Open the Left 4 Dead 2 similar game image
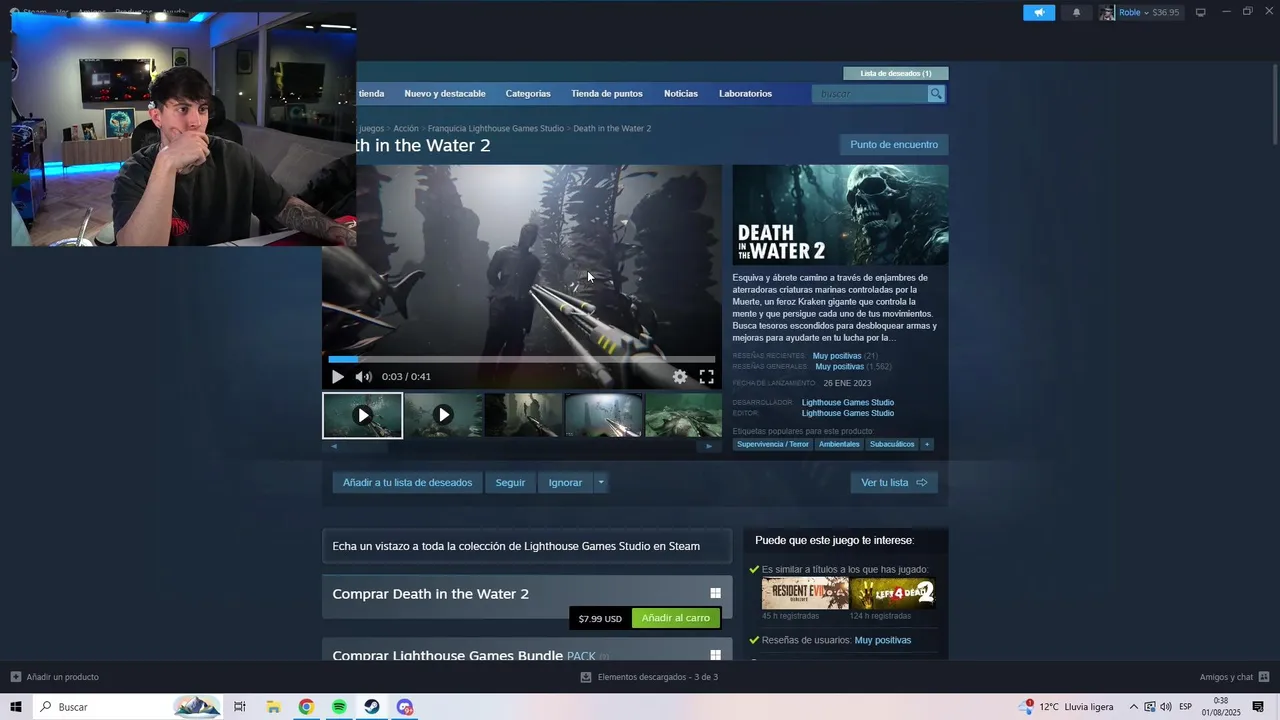The width and height of the screenshot is (1280, 720). [892, 593]
